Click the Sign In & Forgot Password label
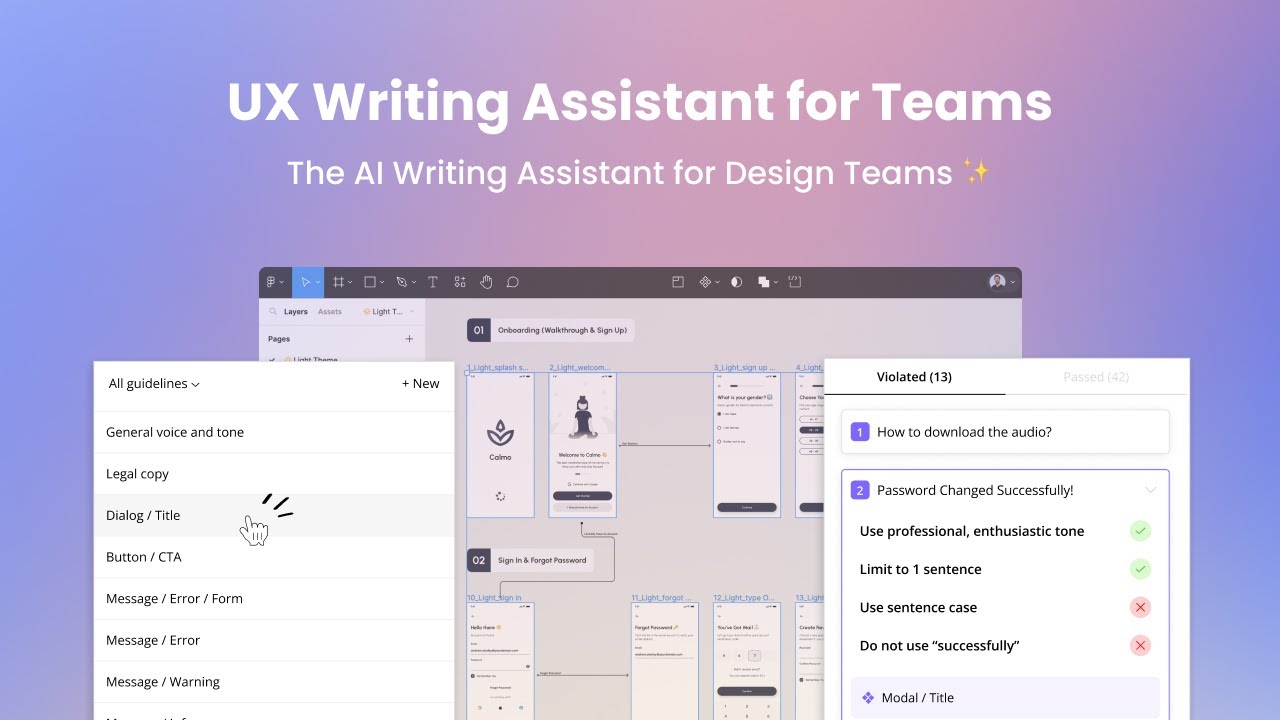 pyautogui.click(x=530, y=560)
